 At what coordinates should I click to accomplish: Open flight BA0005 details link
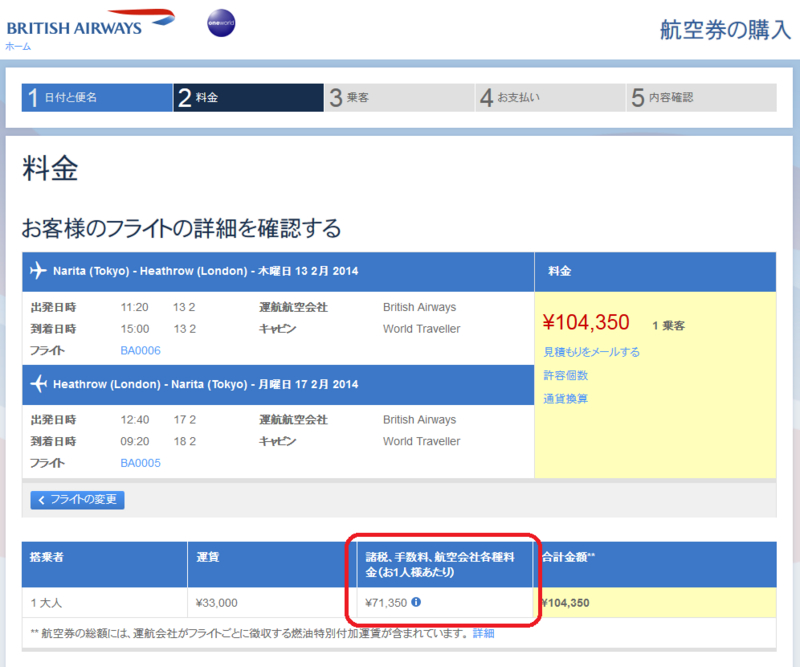pyautogui.click(x=140, y=463)
